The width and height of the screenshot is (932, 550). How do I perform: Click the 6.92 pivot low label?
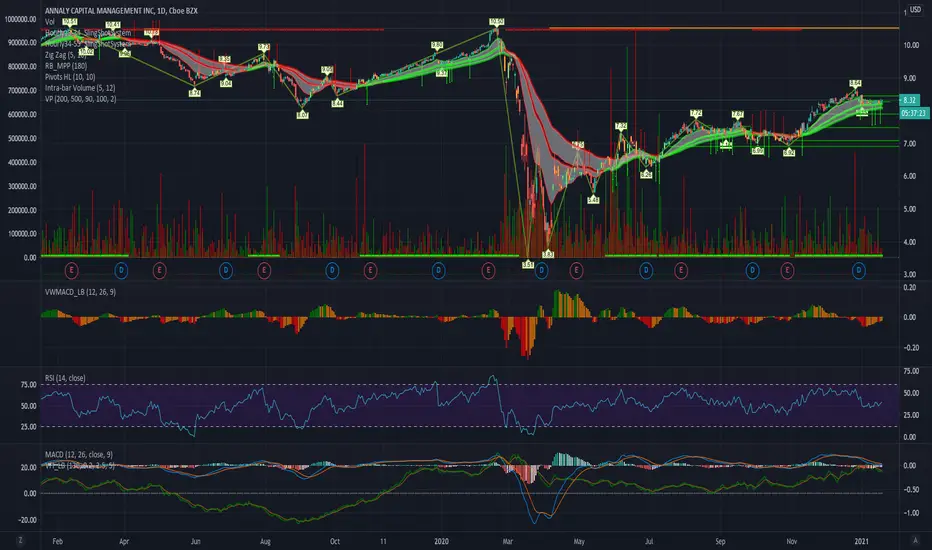[789, 153]
